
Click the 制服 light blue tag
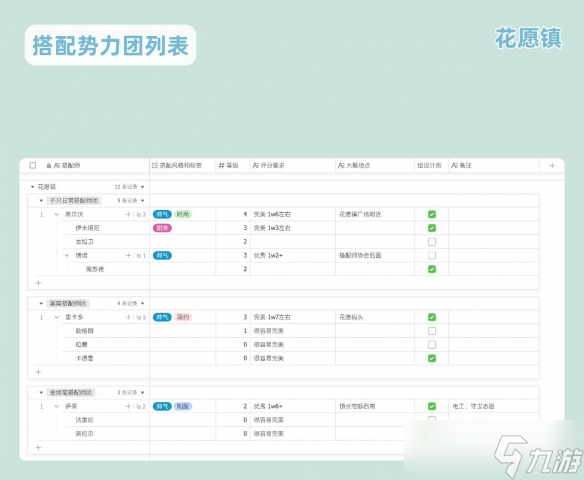pos(182,406)
